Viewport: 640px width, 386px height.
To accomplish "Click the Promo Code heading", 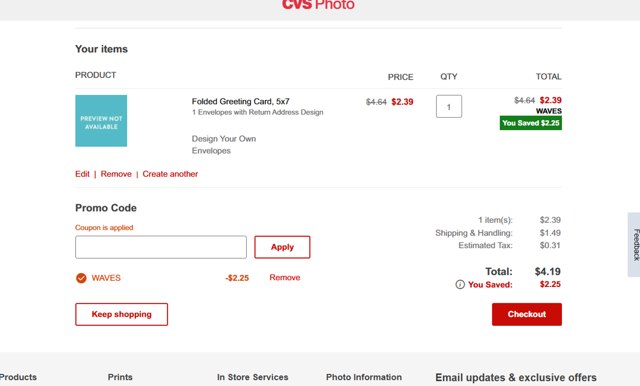I will (x=106, y=208).
